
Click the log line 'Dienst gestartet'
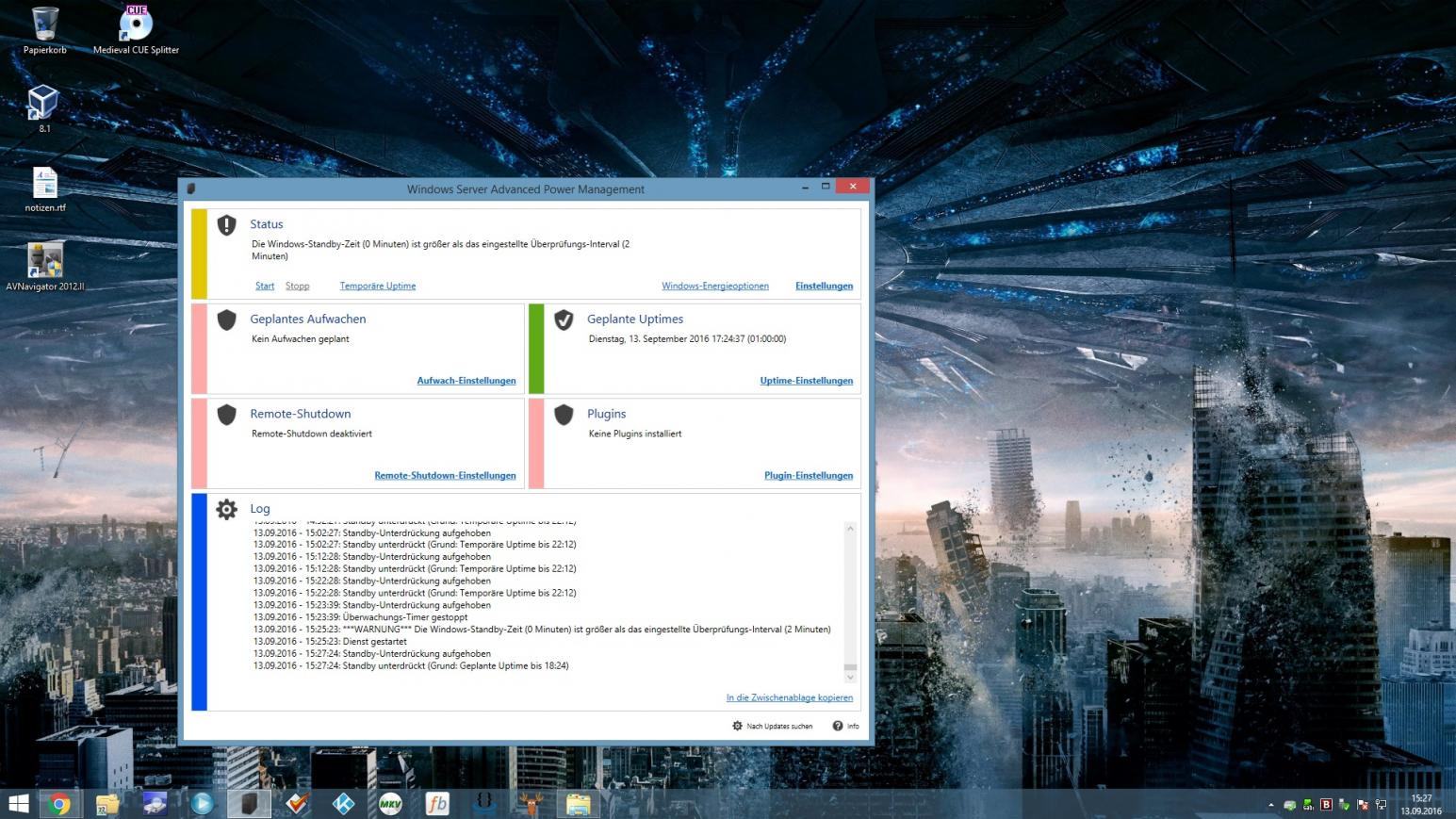point(330,641)
